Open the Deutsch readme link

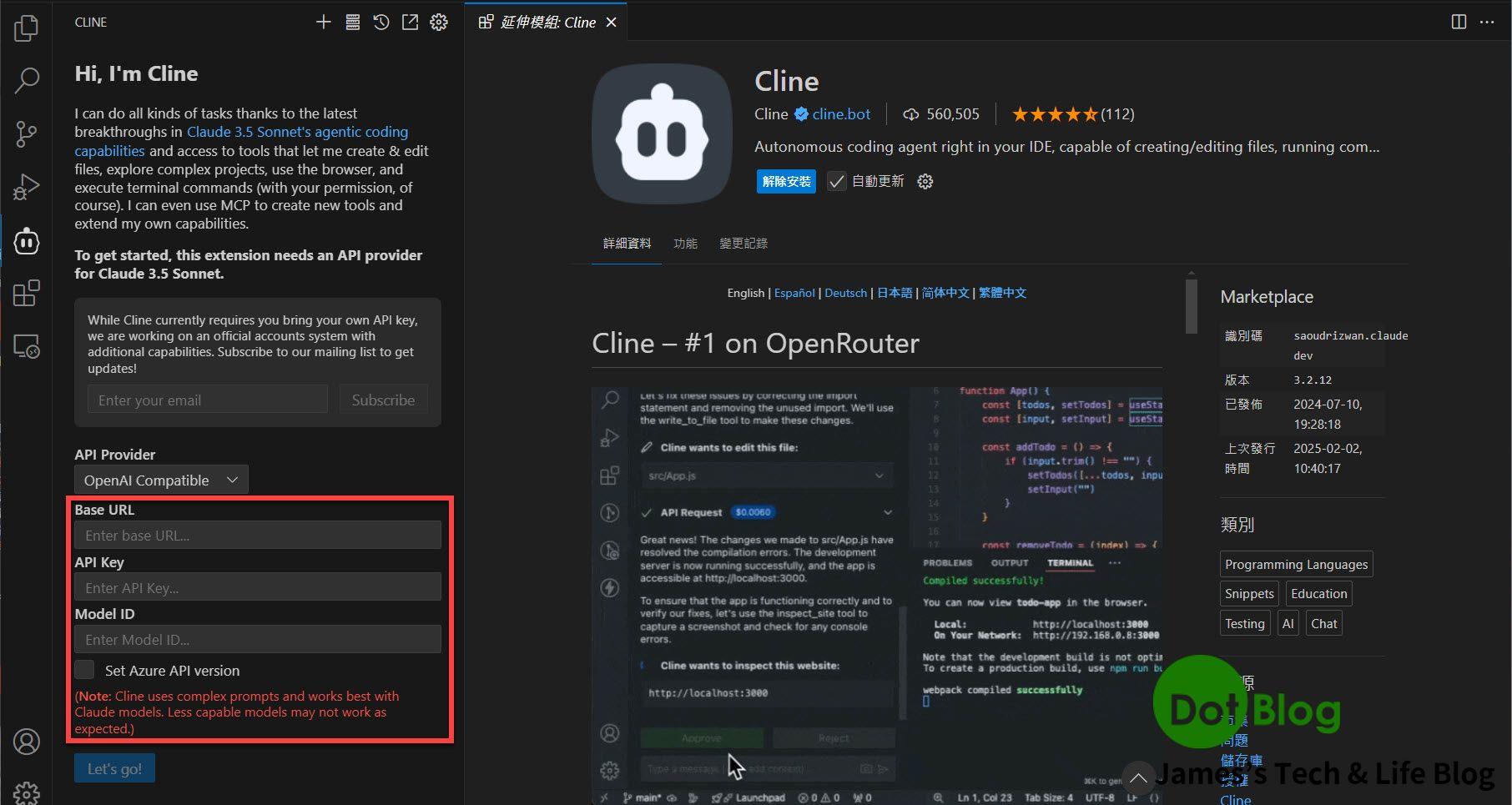click(x=845, y=293)
